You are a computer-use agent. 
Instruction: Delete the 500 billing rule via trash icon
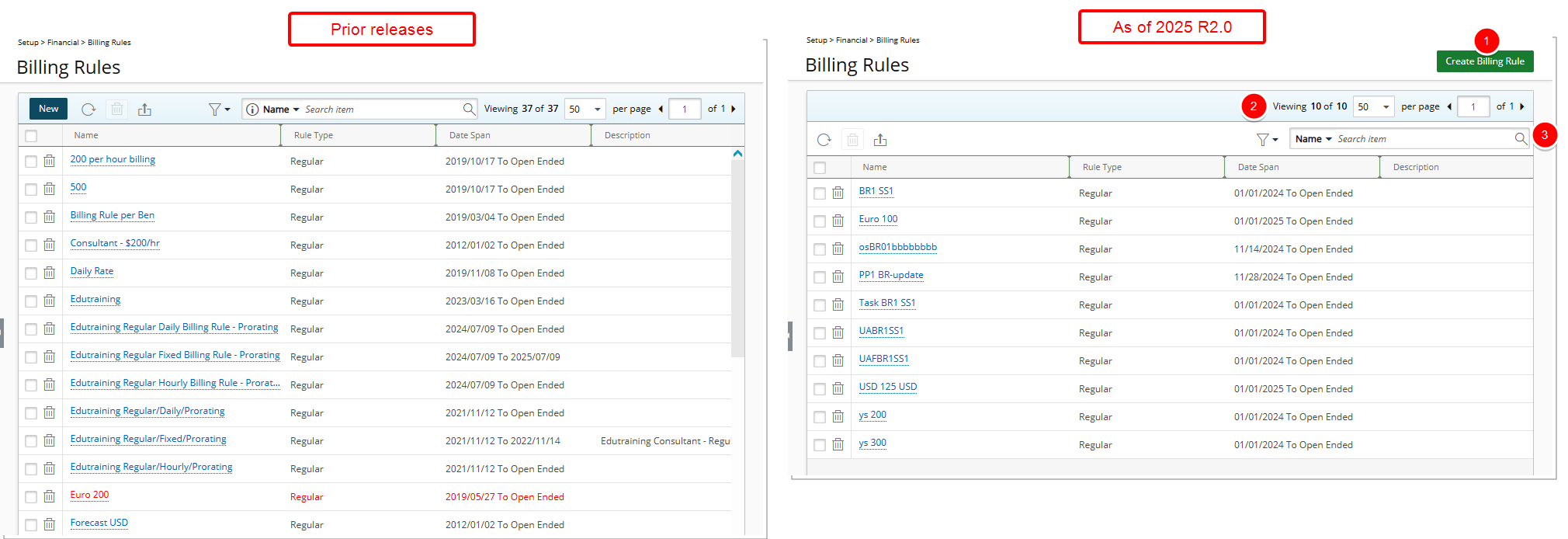(x=49, y=189)
